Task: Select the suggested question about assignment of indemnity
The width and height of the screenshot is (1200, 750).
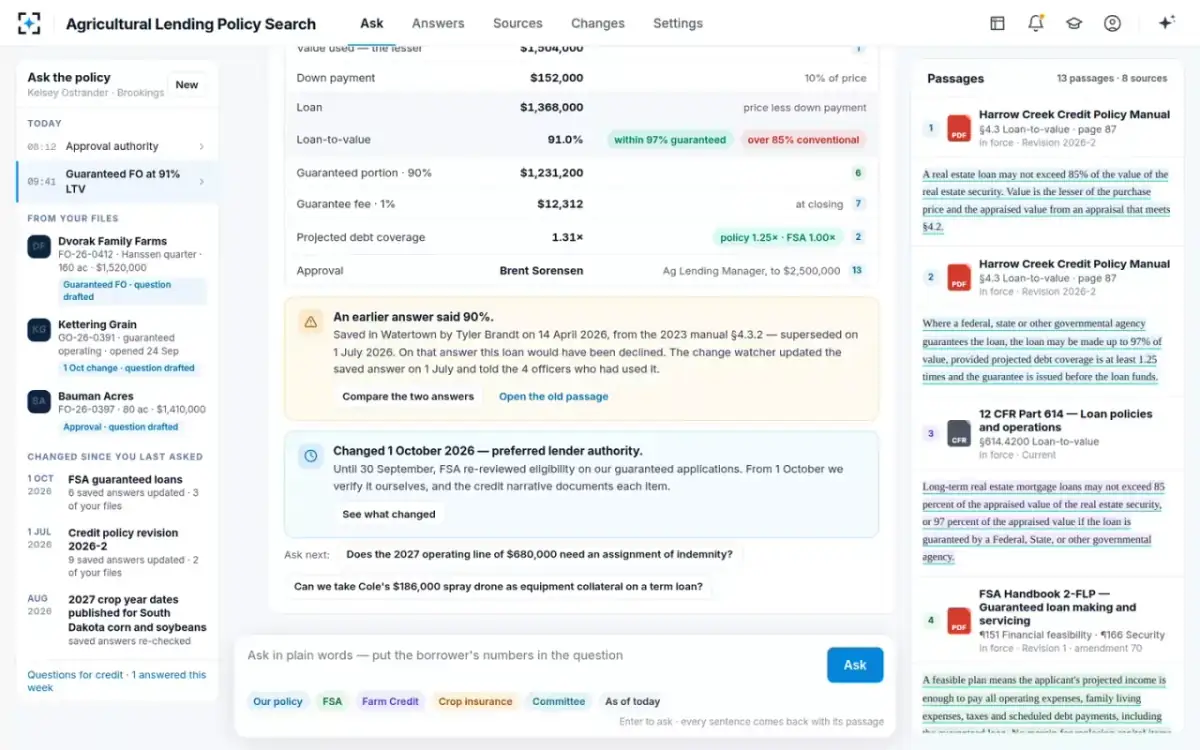Action: pos(540,554)
